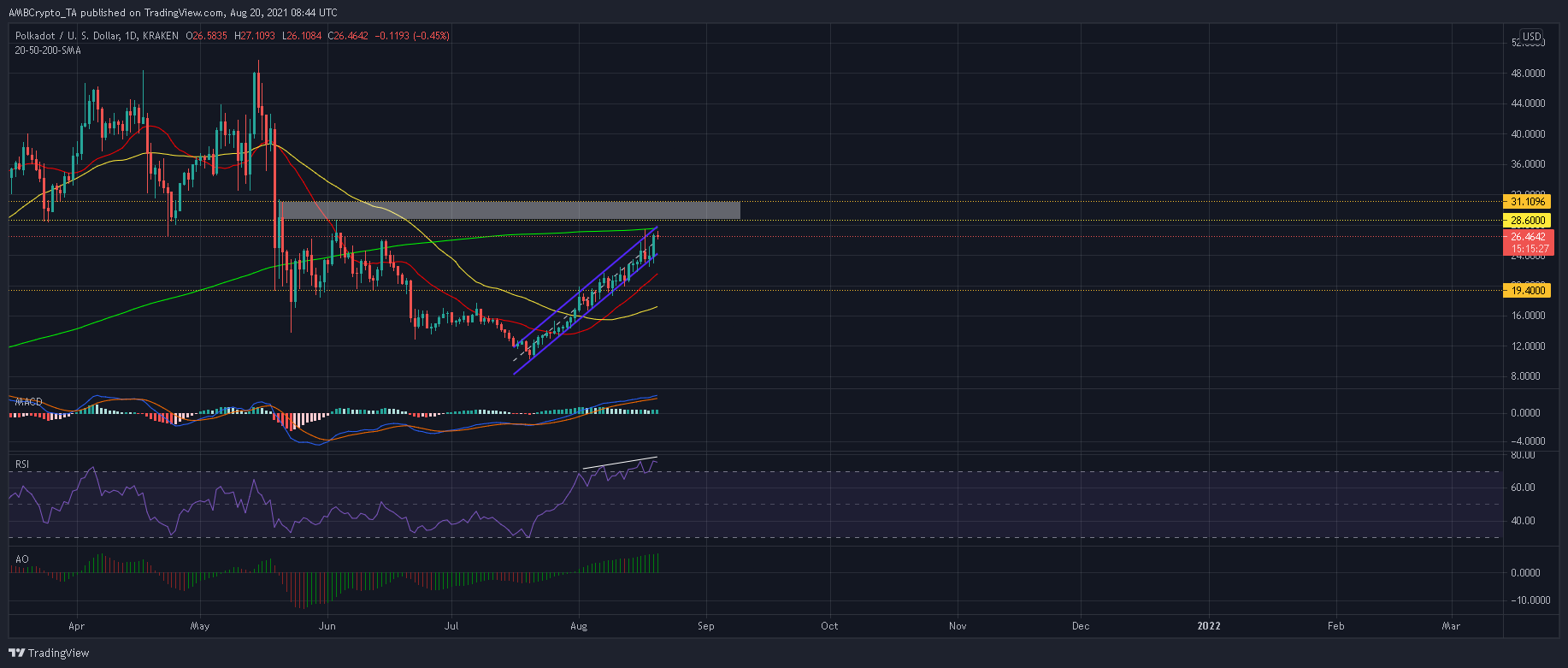Click the Nov label on time axis

tap(958, 626)
